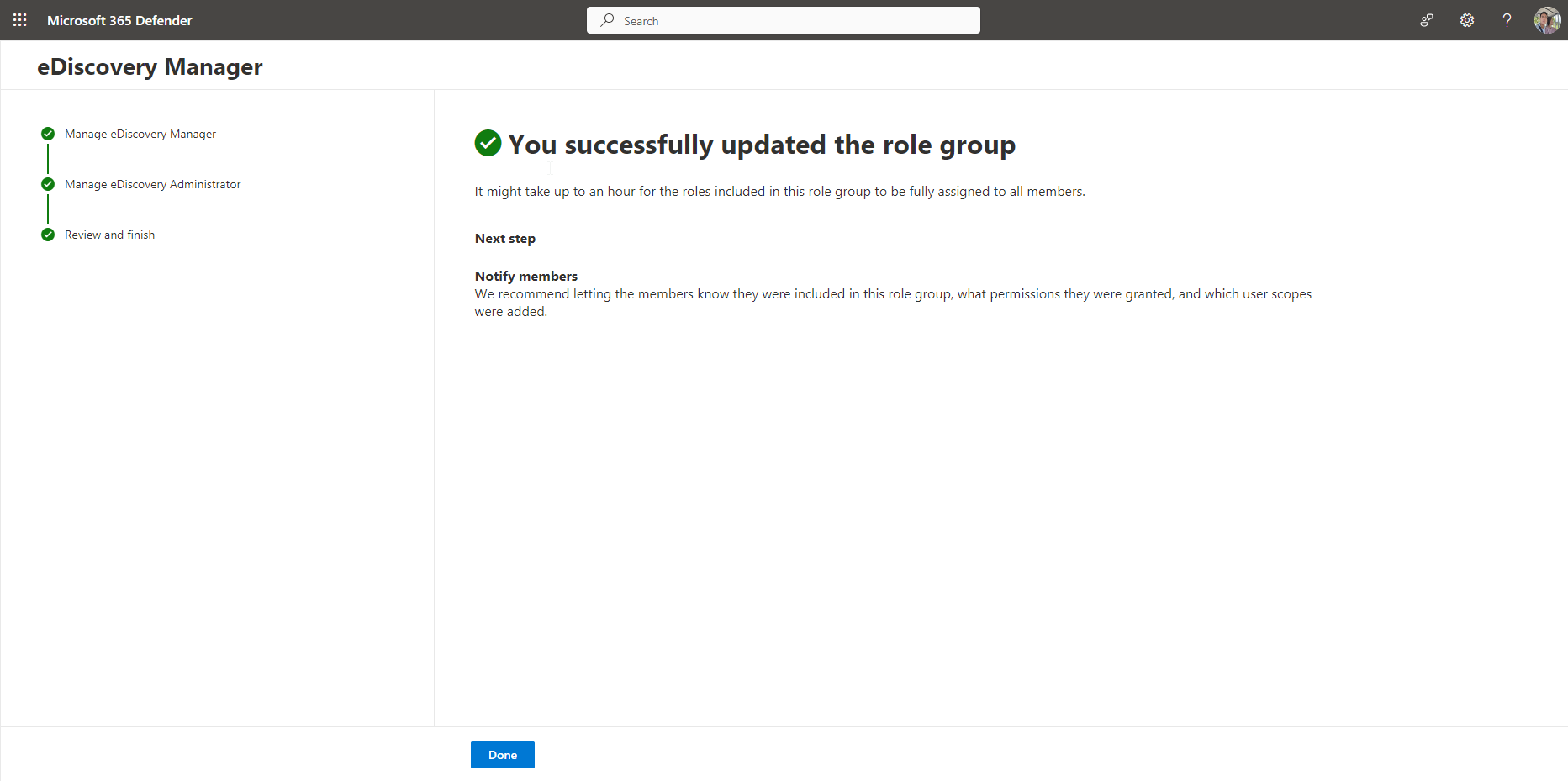Click the magnifier icon in the search box
The height and width of the screenshot is (781, 1568).
click(607, 20)
